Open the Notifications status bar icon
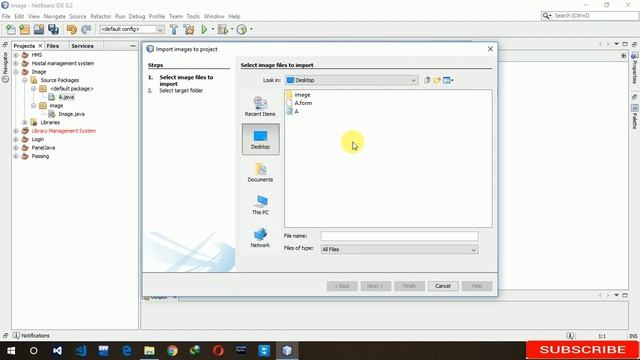640x360 pixels. [x=16, y=336]
